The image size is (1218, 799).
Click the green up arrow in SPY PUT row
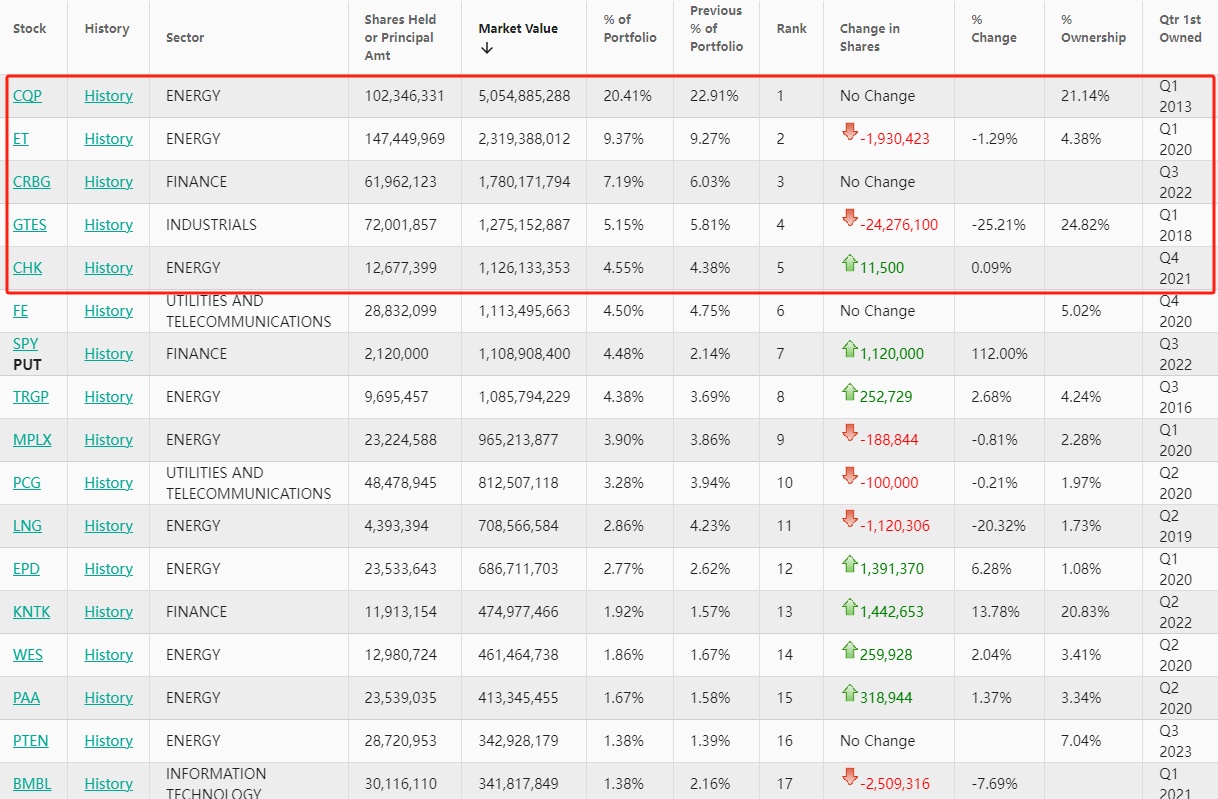[x=849, y=349]
